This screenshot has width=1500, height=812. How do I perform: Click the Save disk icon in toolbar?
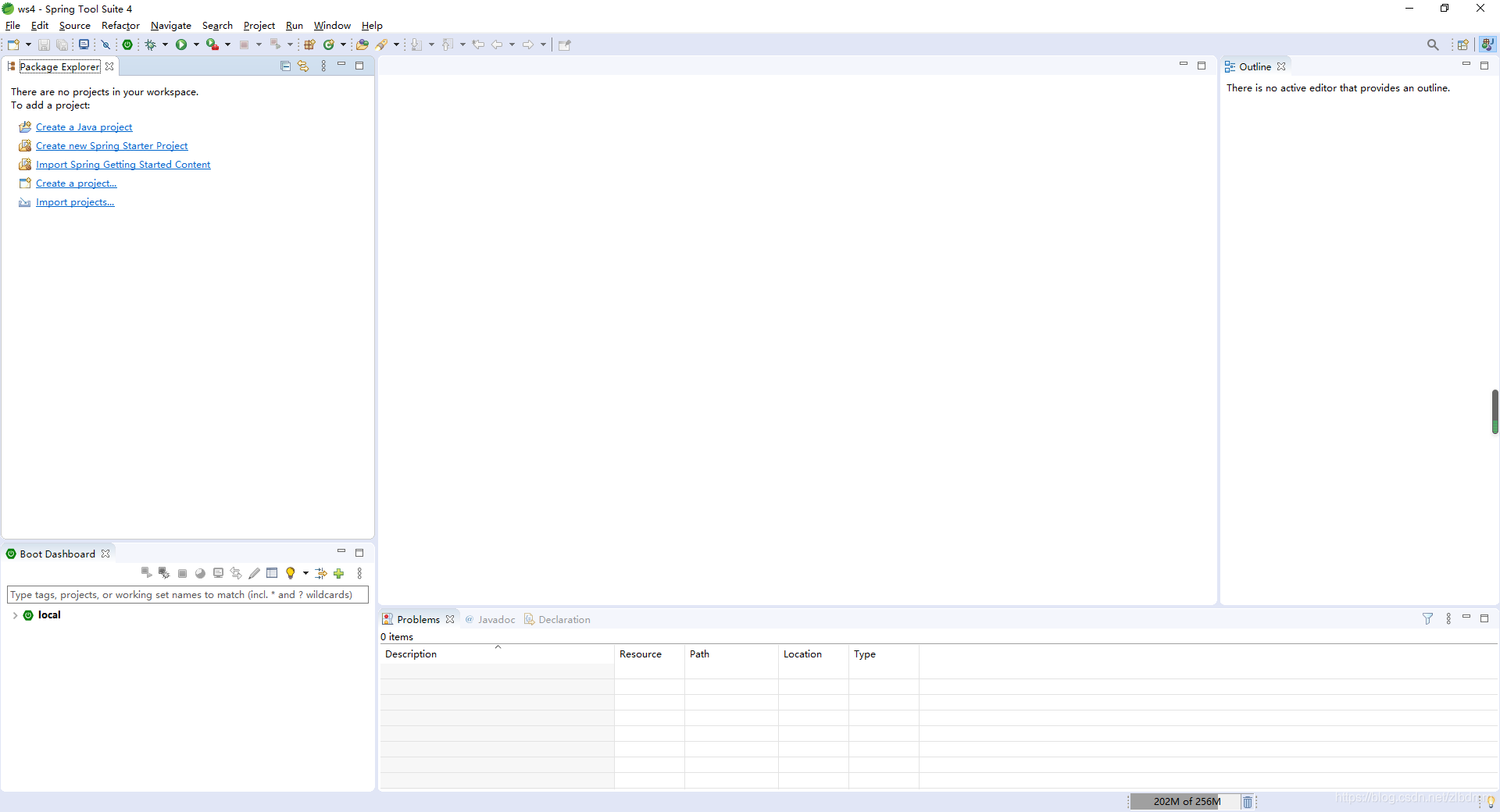pyautogui.click(x=44, y=45)
